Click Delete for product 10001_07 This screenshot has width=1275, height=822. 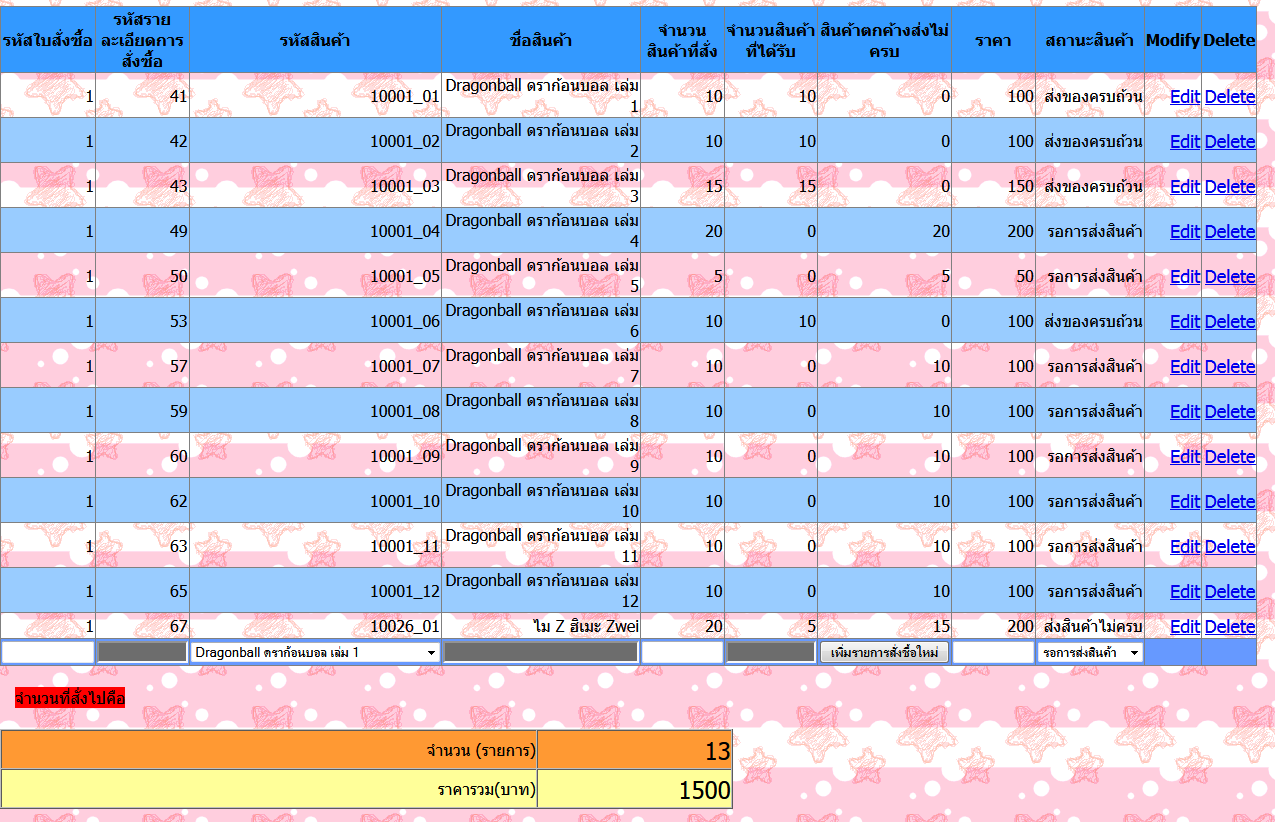point(1230,367)
